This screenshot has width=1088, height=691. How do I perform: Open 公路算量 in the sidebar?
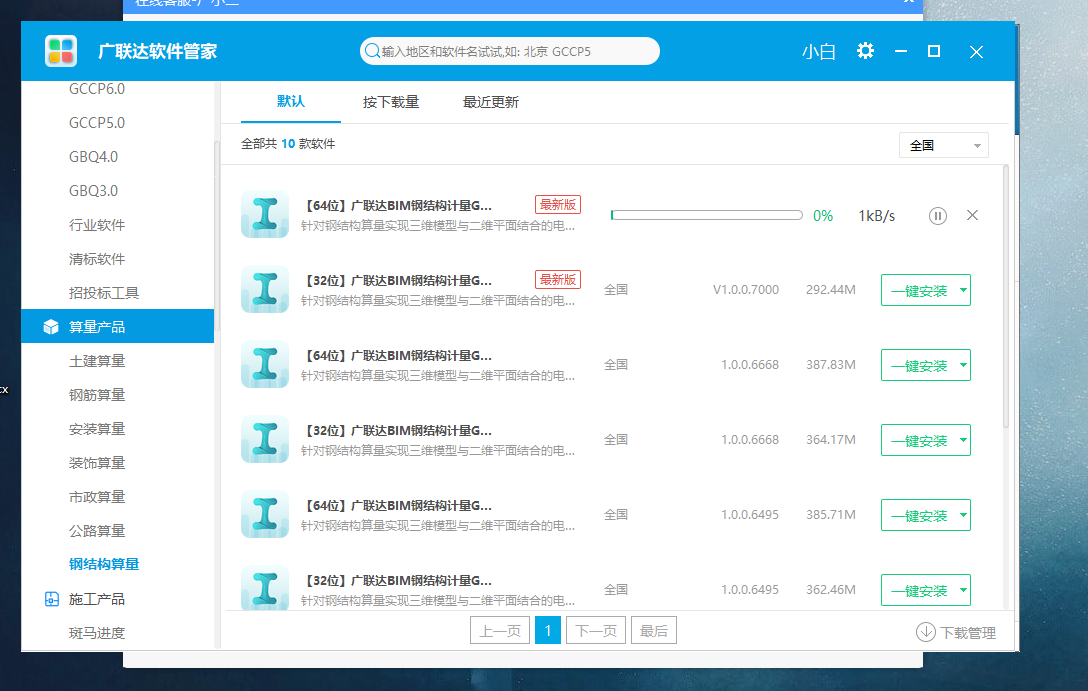click(x=96, y=531)
